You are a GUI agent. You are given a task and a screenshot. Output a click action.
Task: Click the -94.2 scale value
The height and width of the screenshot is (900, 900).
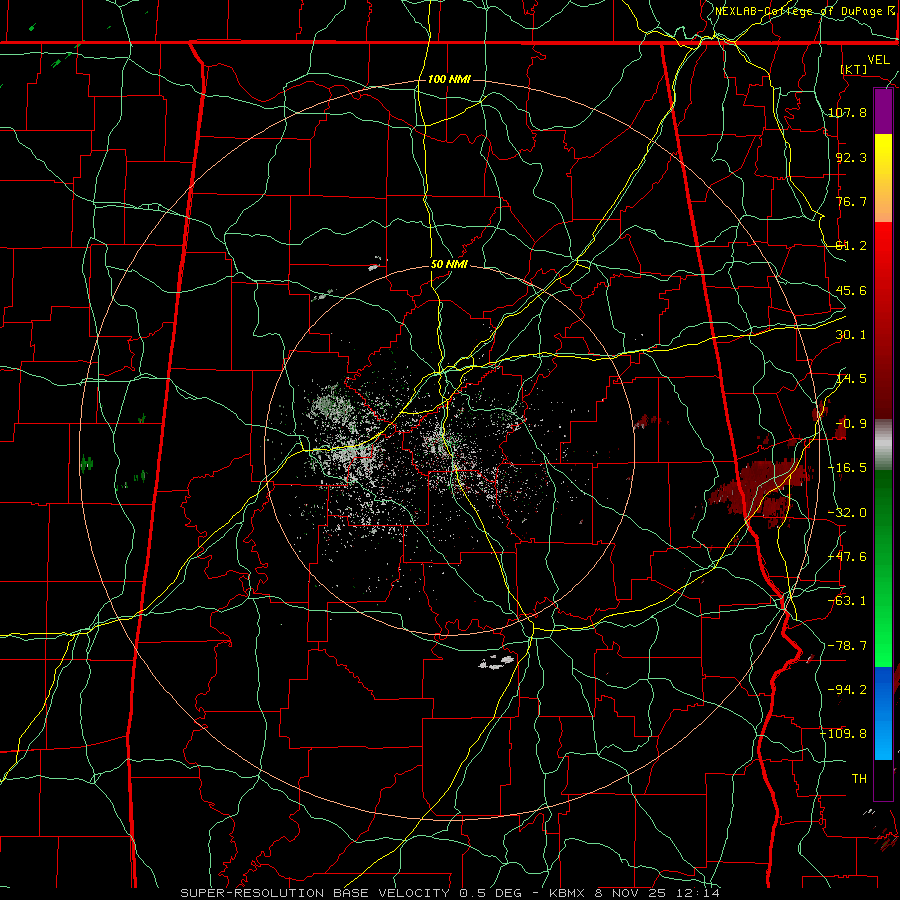(x=848, y=689)
